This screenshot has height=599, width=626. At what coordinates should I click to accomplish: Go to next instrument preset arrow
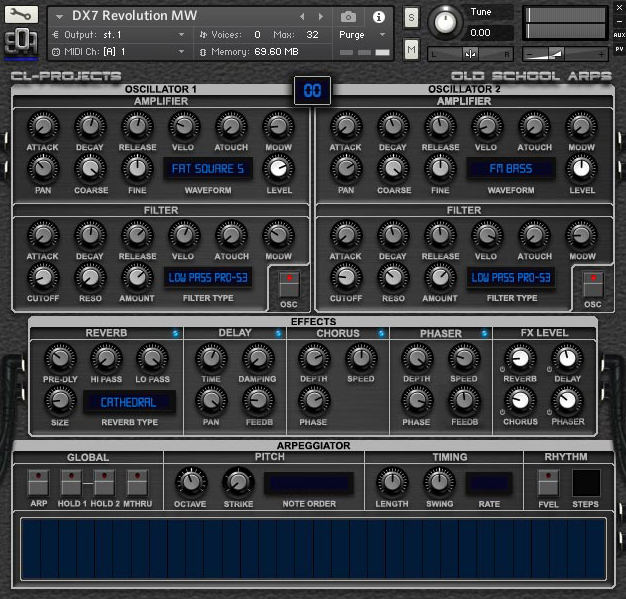tap(320, 17)
